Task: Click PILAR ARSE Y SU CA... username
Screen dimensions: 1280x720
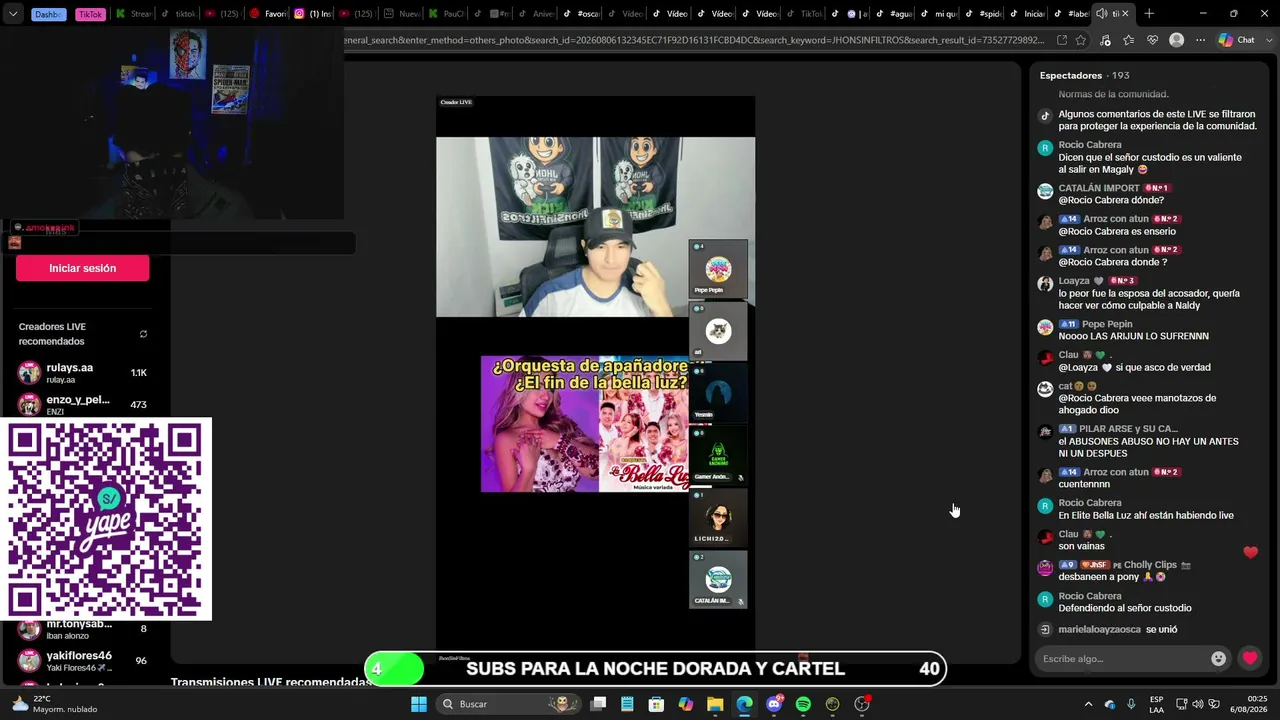Action: (1128, 429)
